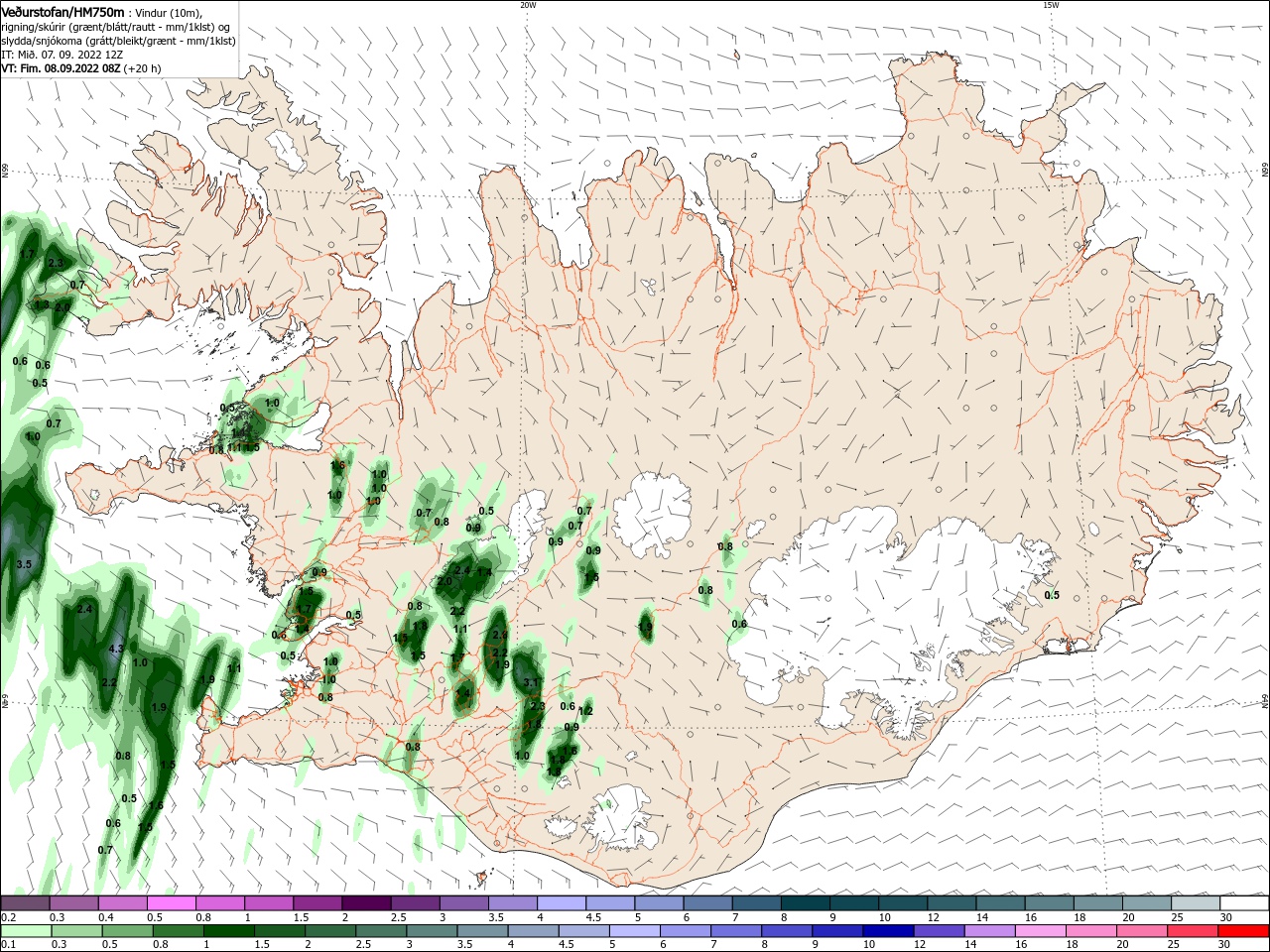The height and width of the screenshot is (952, 1270).
Task: Click the darkest purple 2–2.5 snow legend swatch
Action: [366, 903]
